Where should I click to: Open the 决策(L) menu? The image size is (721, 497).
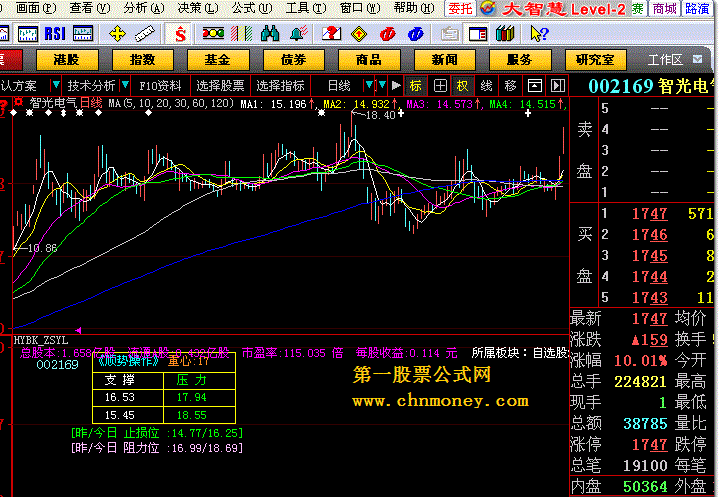pos(198,8)
